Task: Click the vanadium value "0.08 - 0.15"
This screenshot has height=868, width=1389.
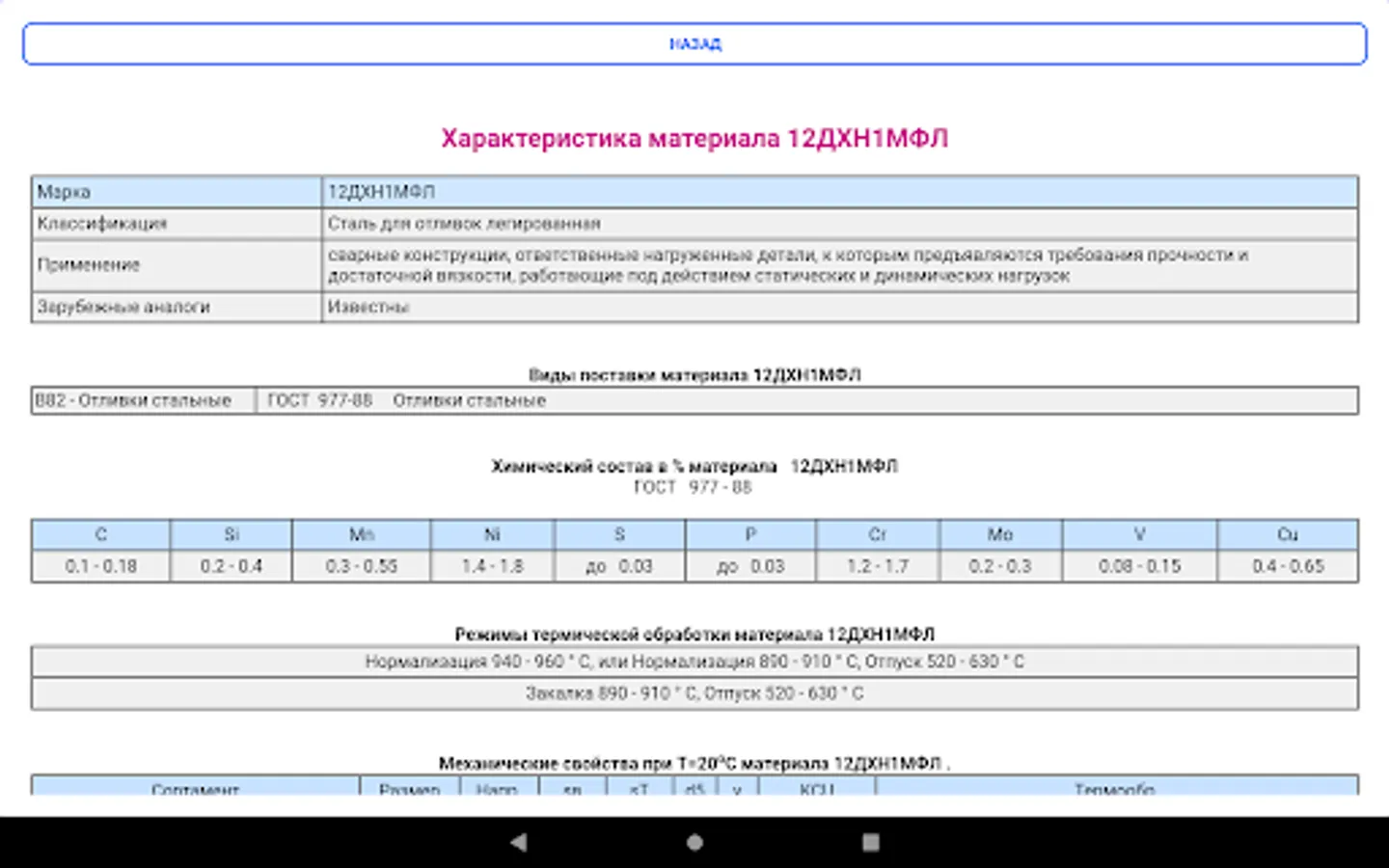Action: pos(1140,566)
